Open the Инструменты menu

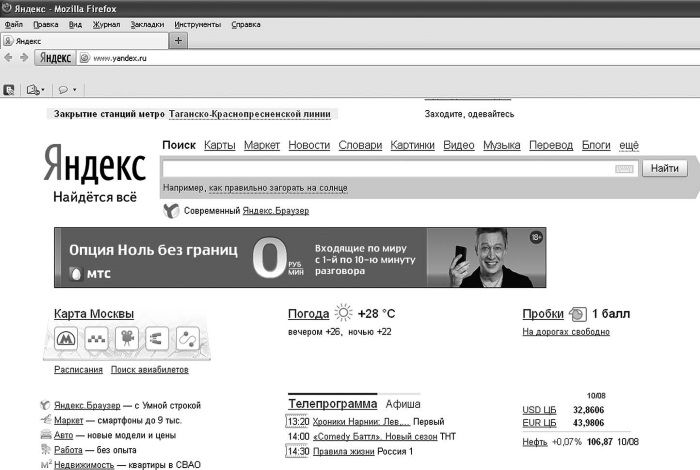[197, 24]
